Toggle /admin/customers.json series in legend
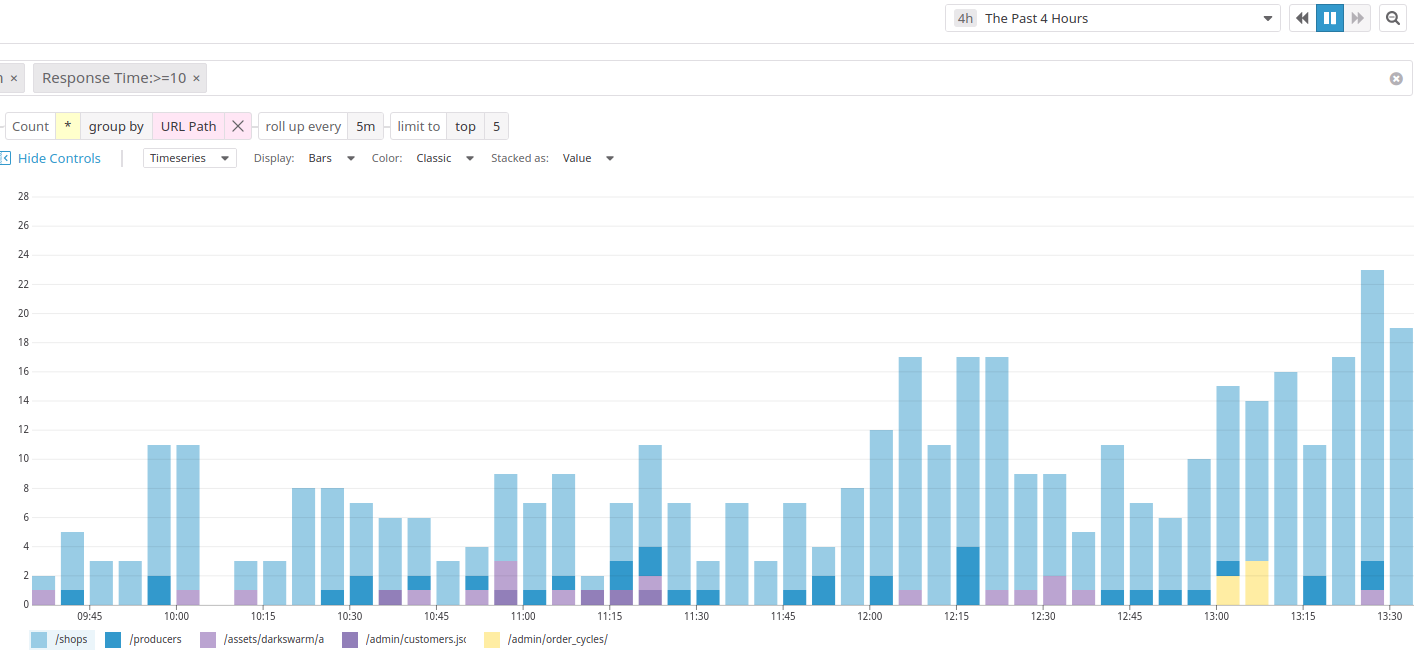The width and height of the screenshot is (1414, 660). pyautogui.click(x=404, y=639)
